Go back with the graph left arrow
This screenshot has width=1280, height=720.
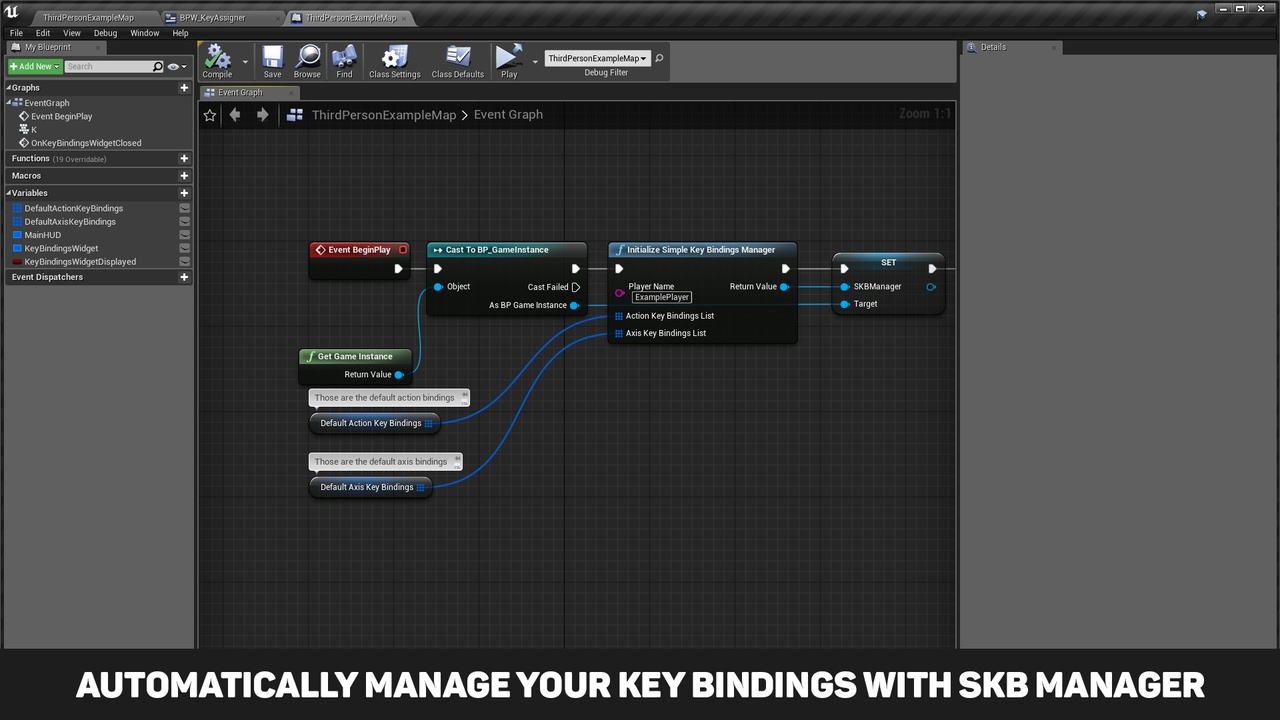235,115
